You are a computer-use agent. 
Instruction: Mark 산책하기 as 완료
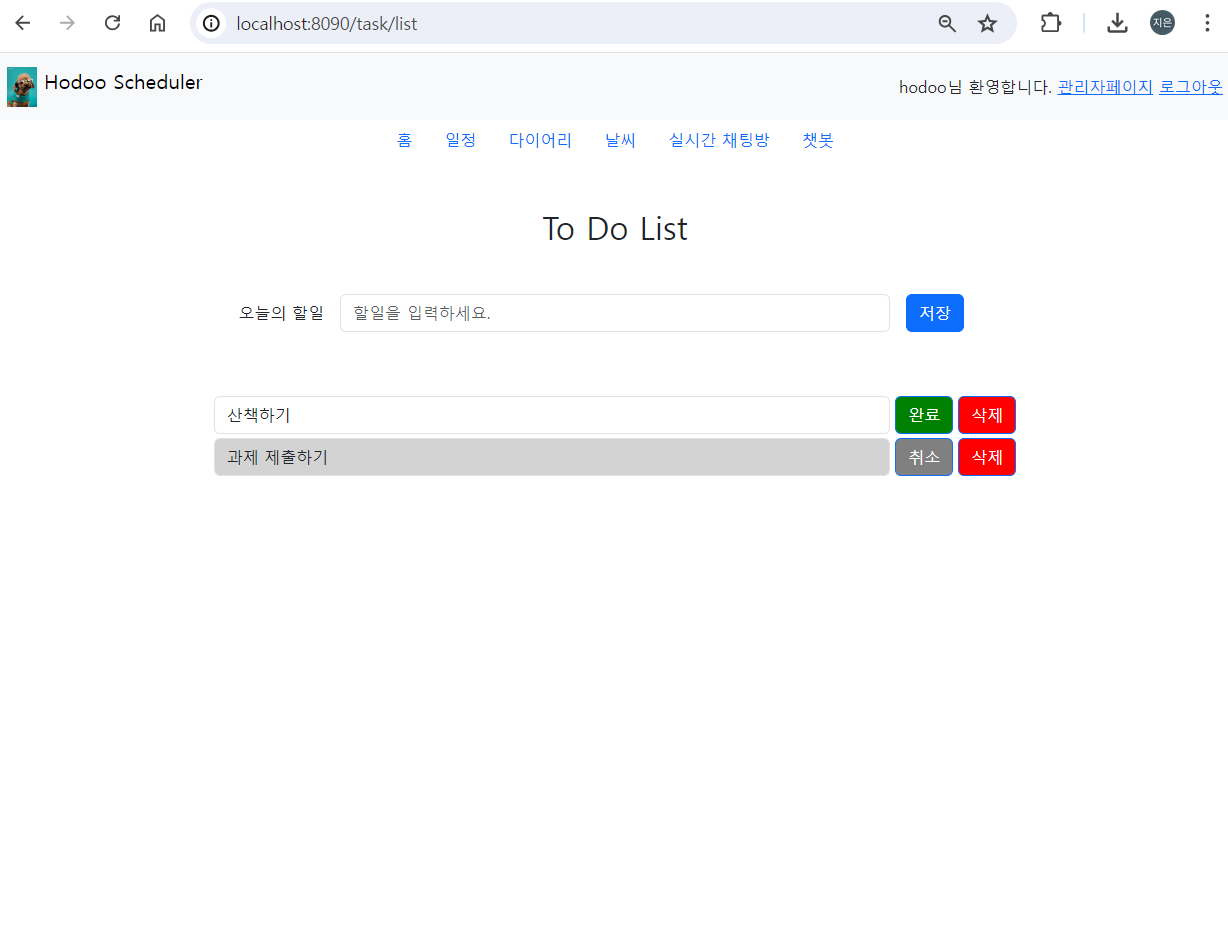[924, 415]
